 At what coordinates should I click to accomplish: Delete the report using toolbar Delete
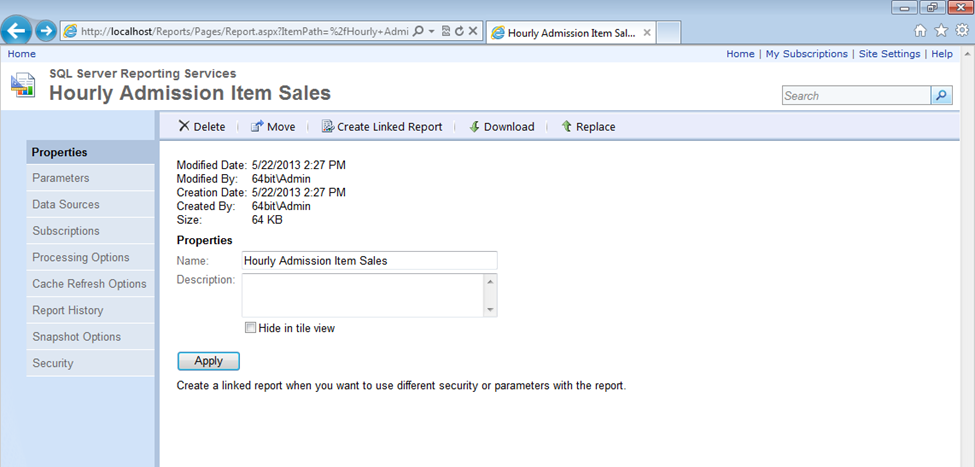[201, 127]
